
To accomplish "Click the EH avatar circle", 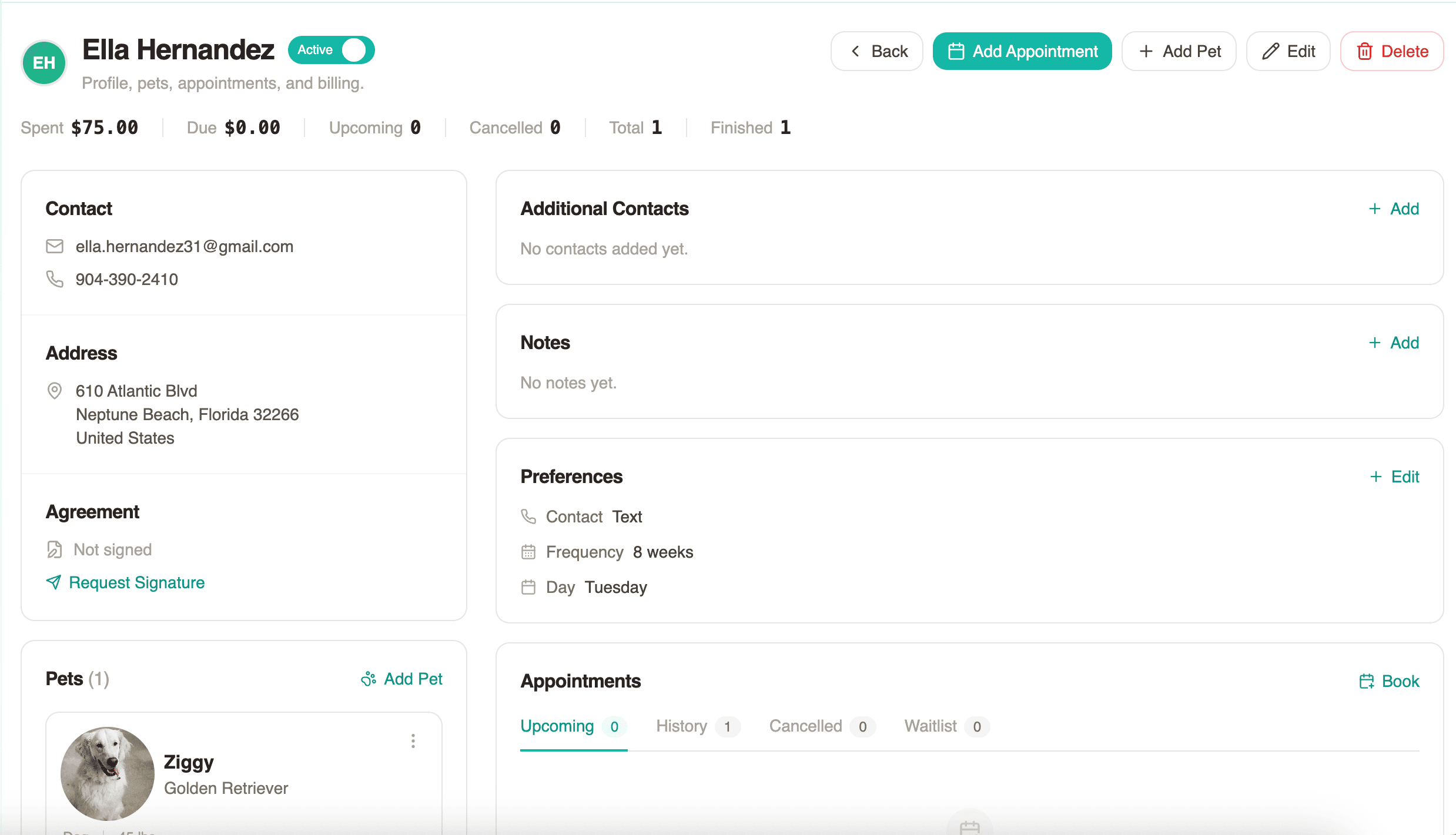I will [x=44, y=63].
